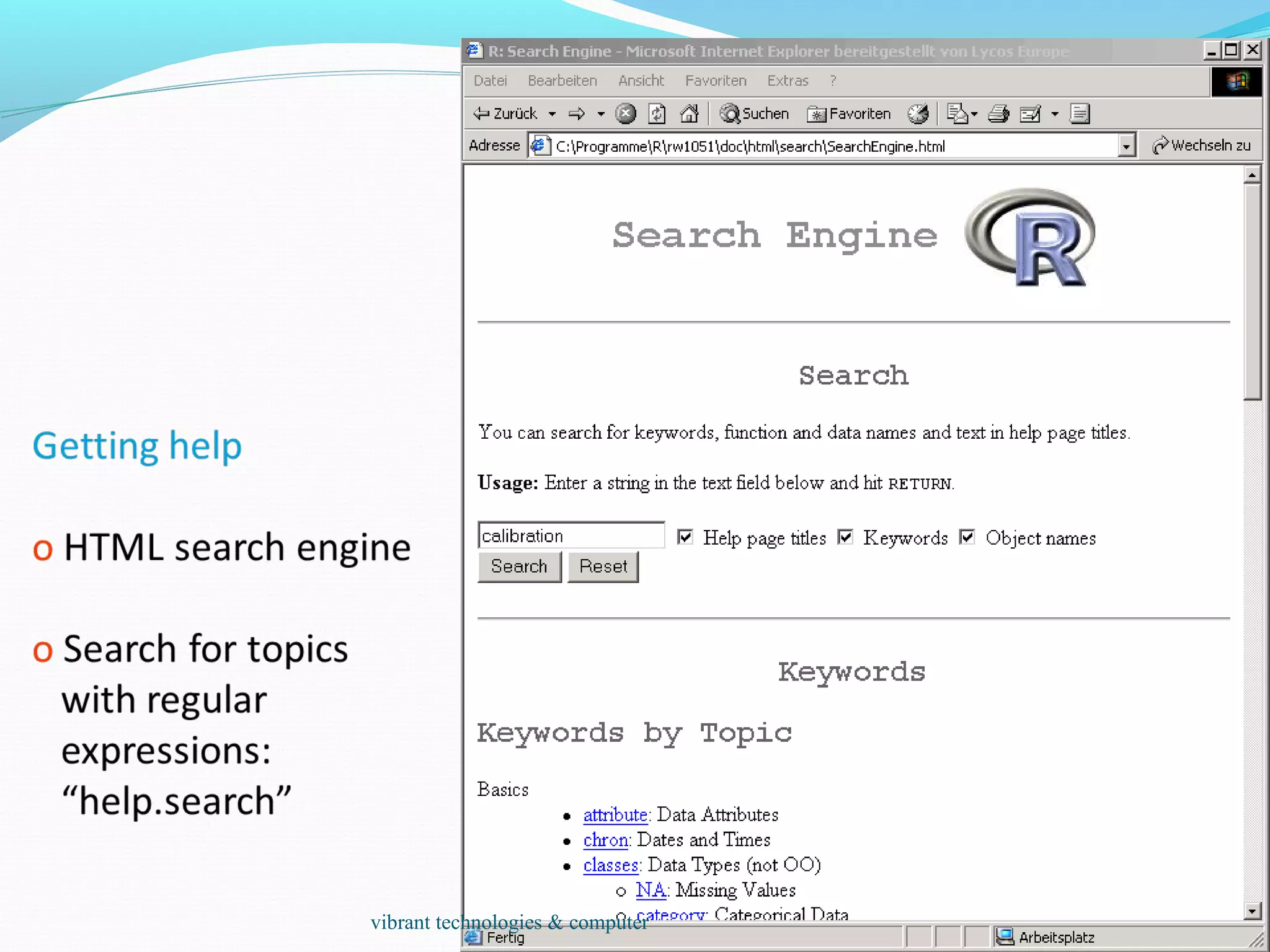
Task: Open the Mail icon dropdown arrow
Action: pyautogui.click(x=974, y=114)
